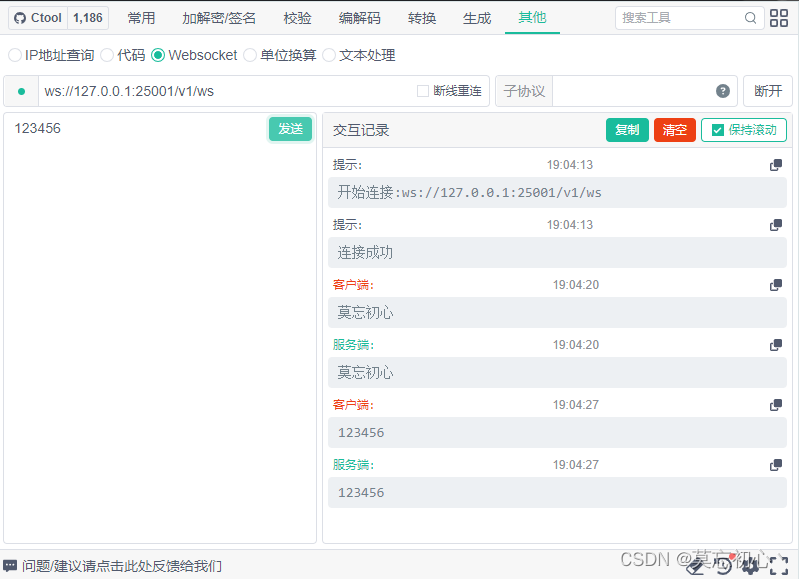Click the search magnifier icon
Viewport: 799px width, 579px height.
(x=750, y=18)
